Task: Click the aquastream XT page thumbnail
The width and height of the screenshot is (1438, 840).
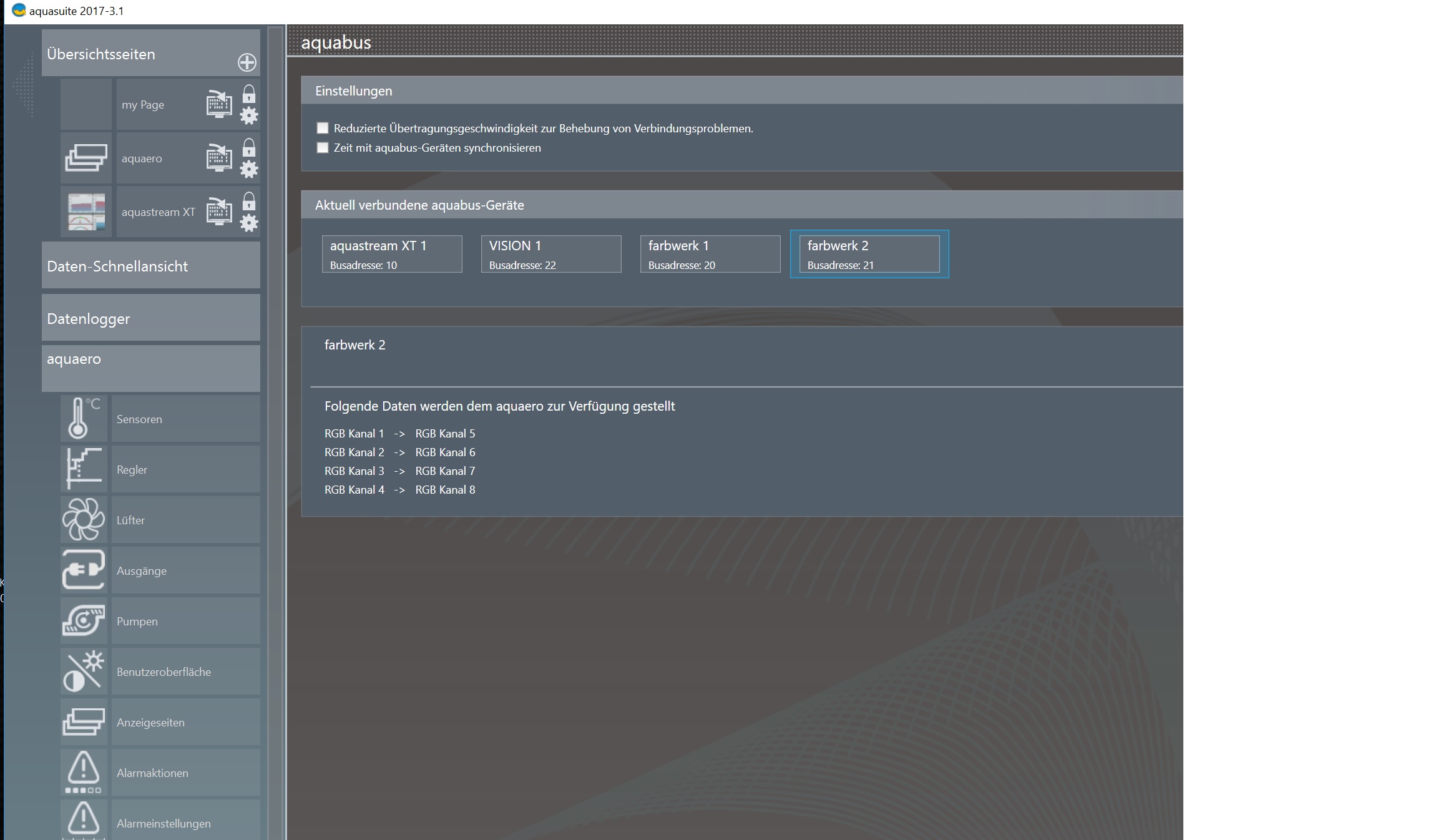Action: tap(86, 212)
